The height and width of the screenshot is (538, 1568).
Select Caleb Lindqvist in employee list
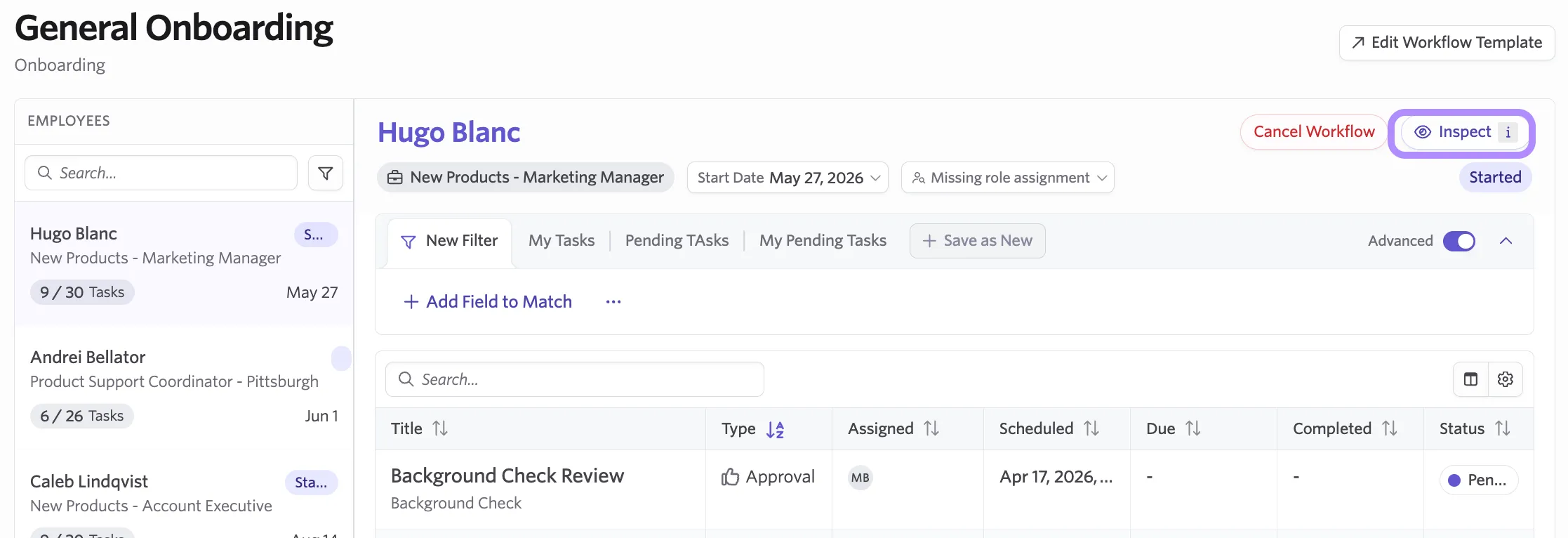click(x=184, y=494)
